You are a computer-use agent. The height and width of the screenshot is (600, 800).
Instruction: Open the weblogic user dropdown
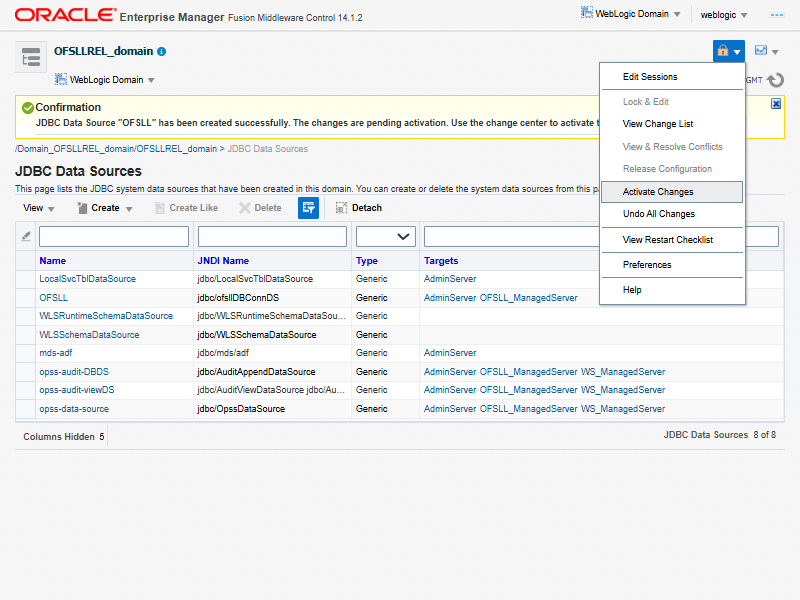724,15
